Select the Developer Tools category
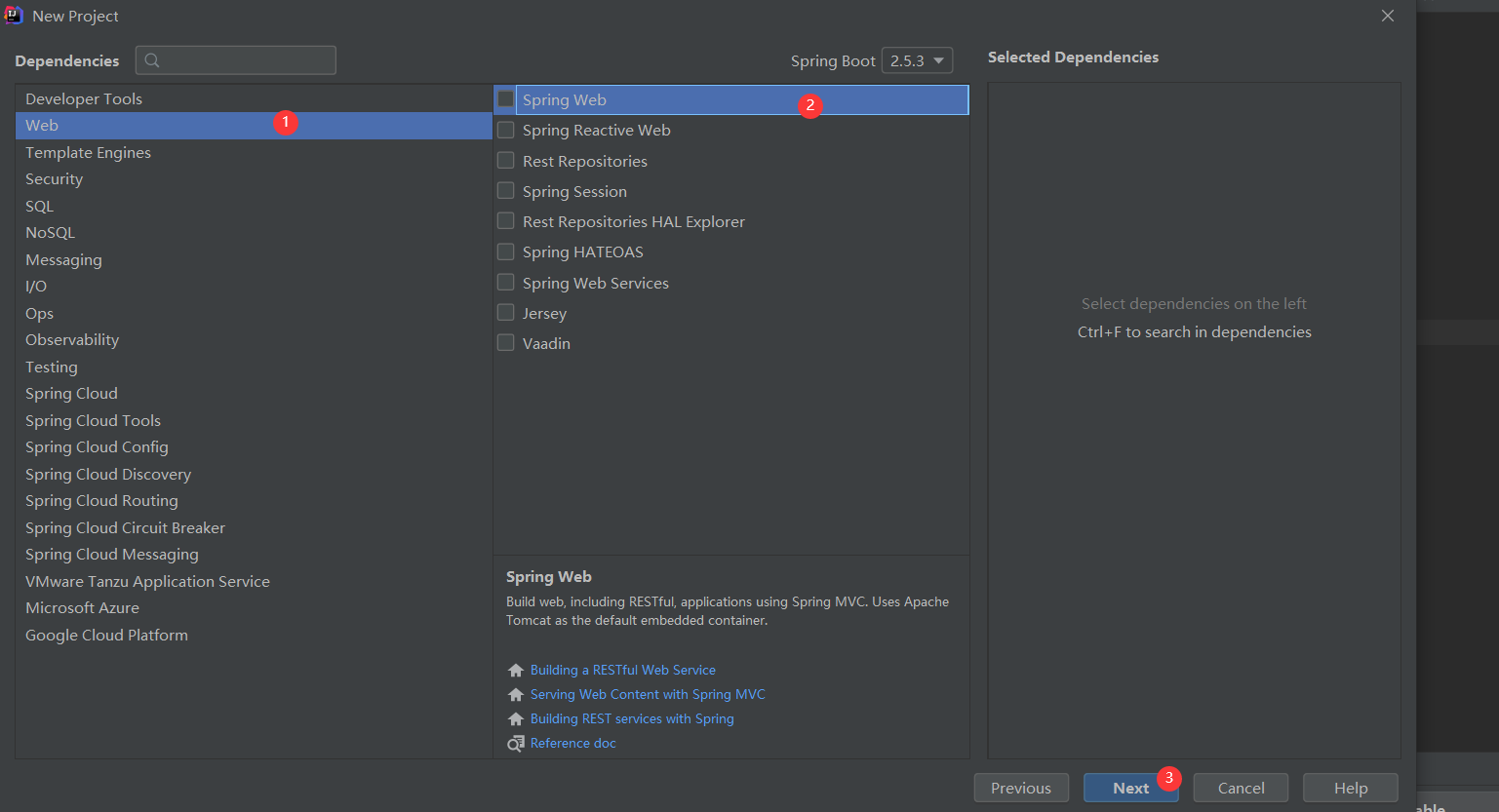 254,98
